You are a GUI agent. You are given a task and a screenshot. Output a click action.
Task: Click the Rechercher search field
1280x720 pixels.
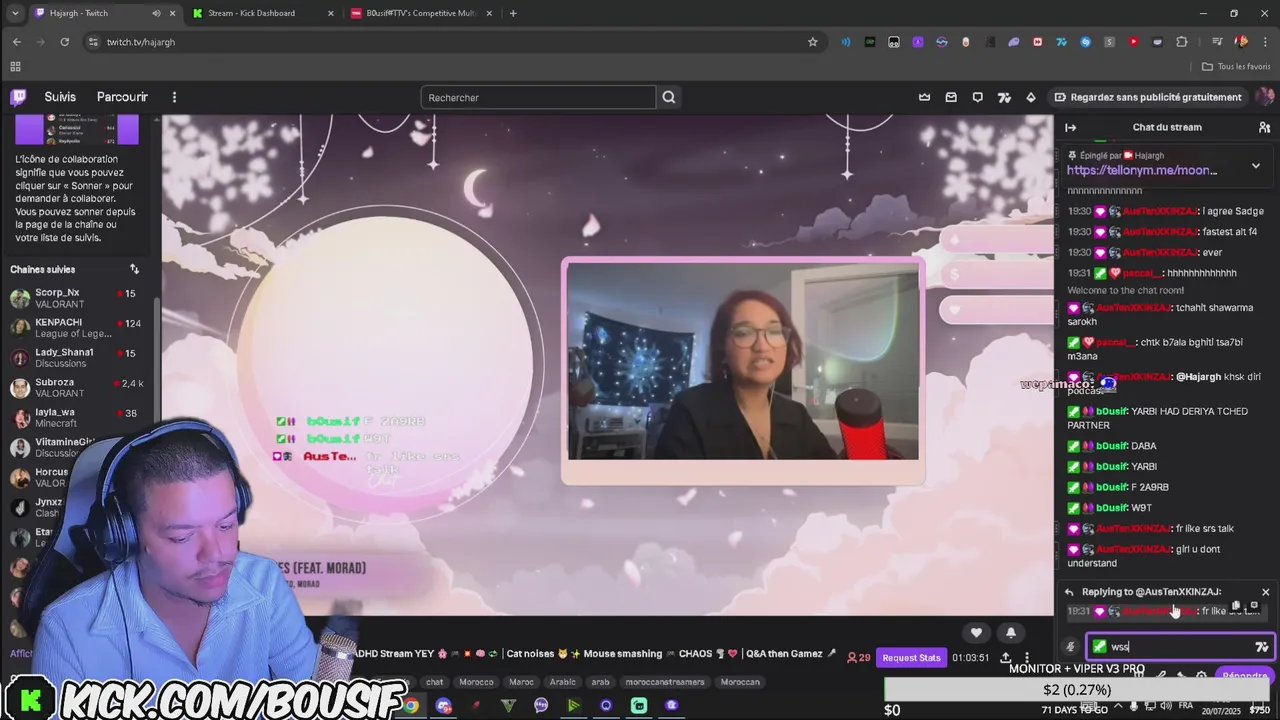pyautogui.click(x=538, y=97)
